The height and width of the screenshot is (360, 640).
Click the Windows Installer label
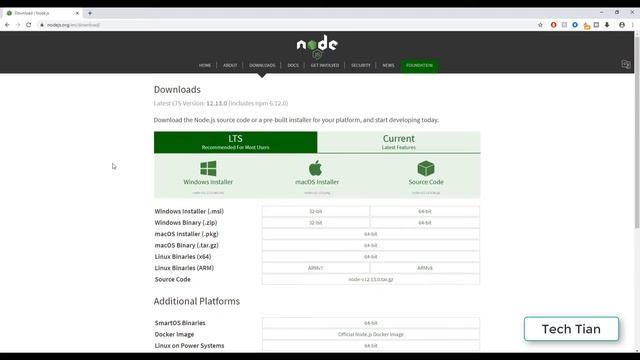(x=208, y=182)
